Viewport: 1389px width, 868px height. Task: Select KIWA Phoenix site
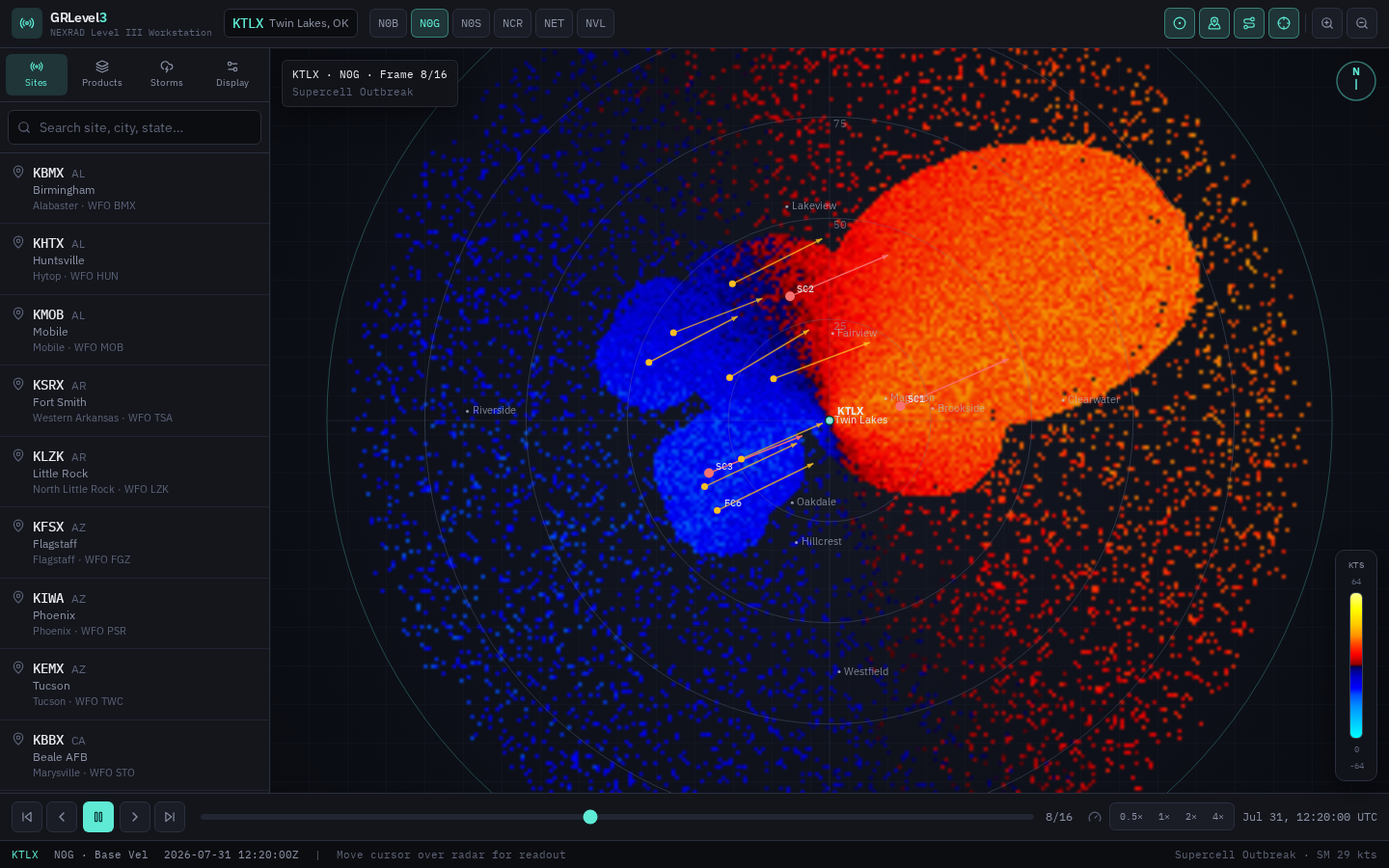[135, 613]
